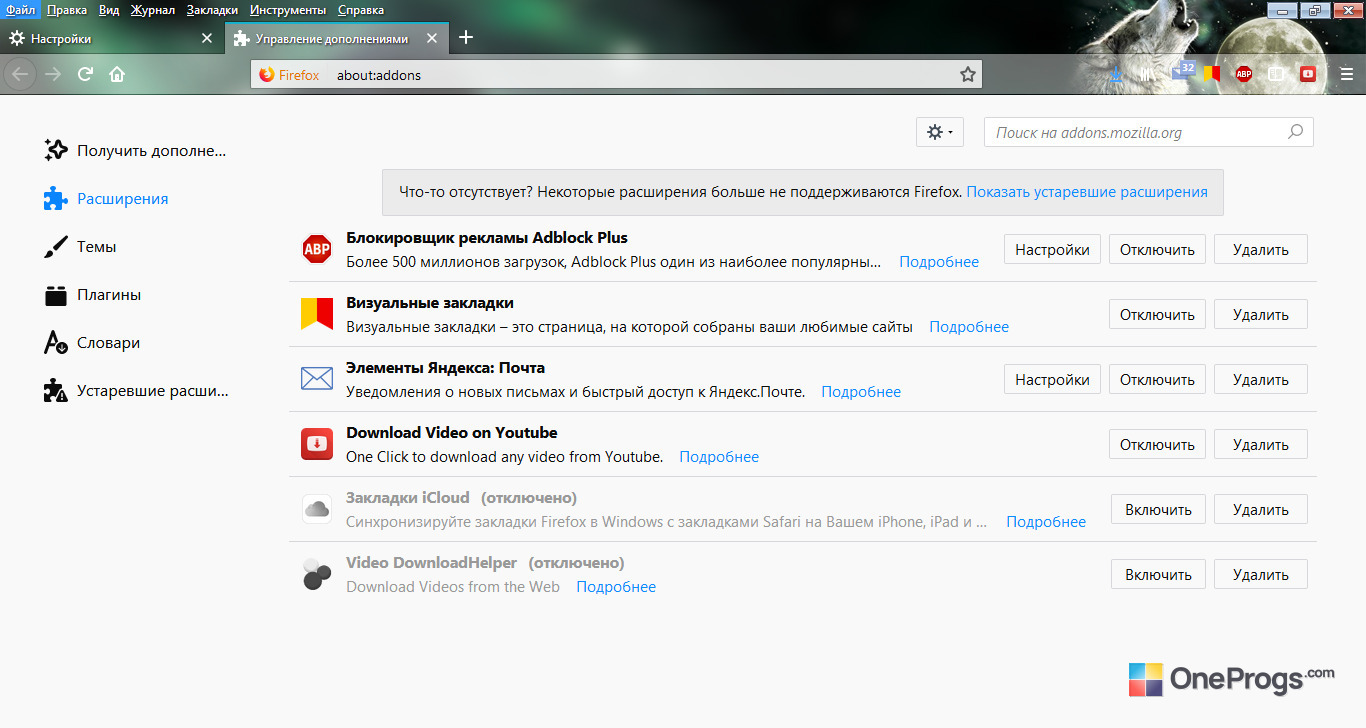The image size is (1366, 728).
Task: Disable the Визуальные закладки extension
Action: [x=1157, y=314]
